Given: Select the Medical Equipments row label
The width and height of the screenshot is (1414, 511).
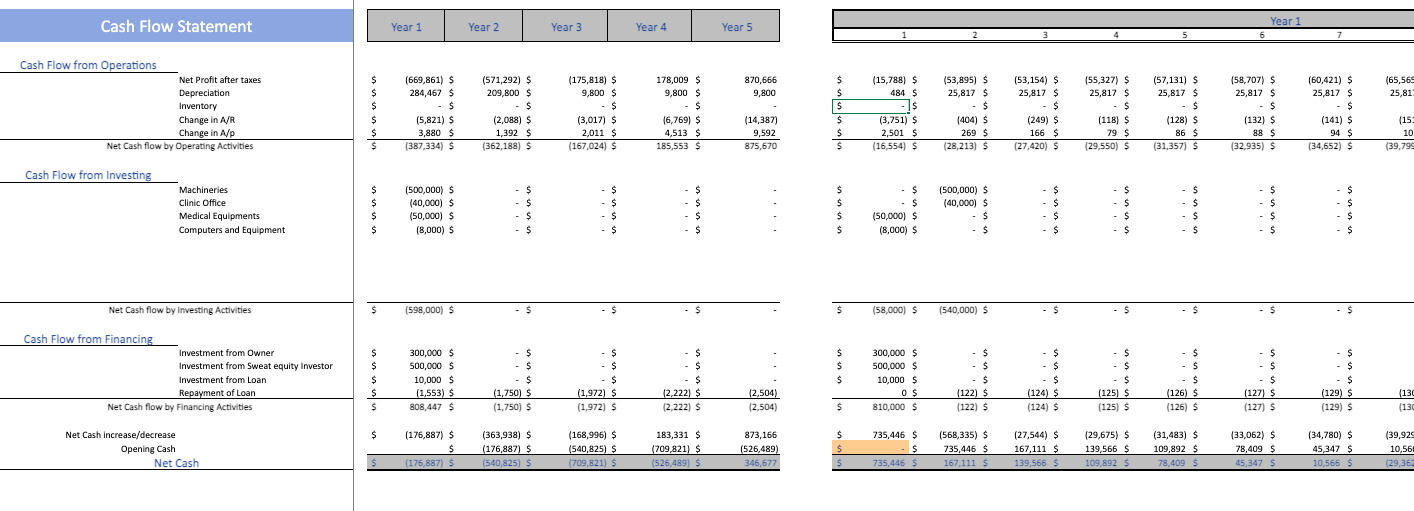Looking at the screenshot, I should point(219,216).
